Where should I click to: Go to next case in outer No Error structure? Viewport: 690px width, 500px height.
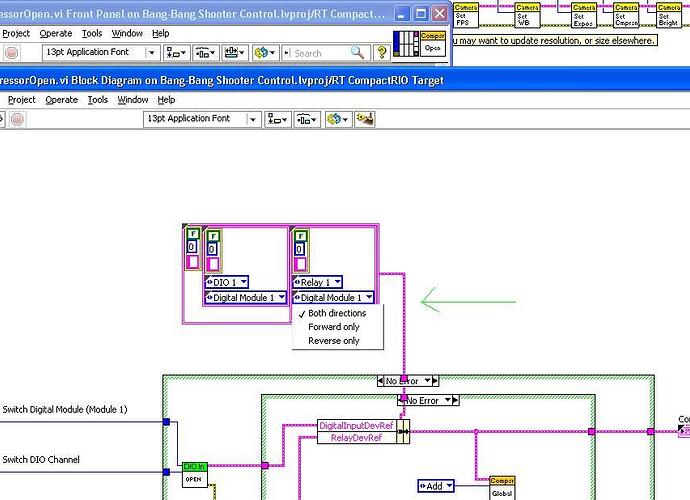435,381
